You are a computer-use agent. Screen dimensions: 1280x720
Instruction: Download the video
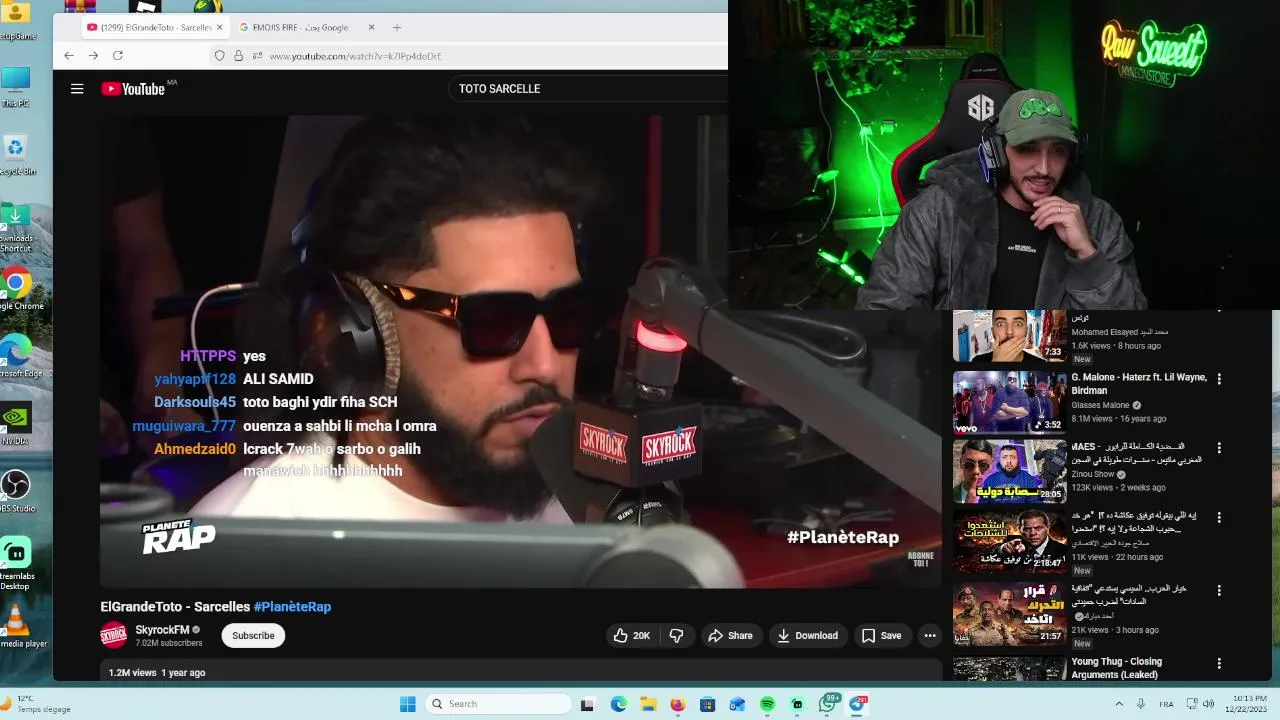(808, 635)
